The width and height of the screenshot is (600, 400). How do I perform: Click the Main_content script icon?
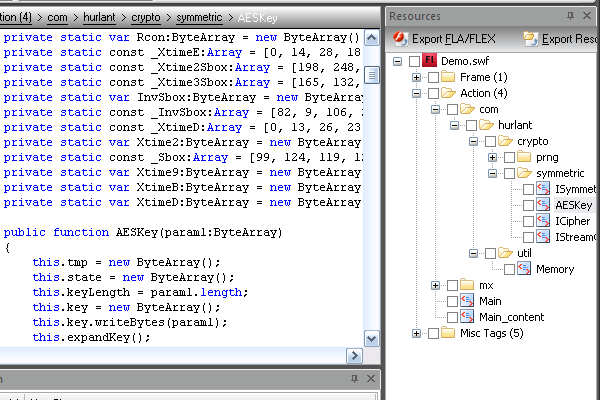[467, 317]
